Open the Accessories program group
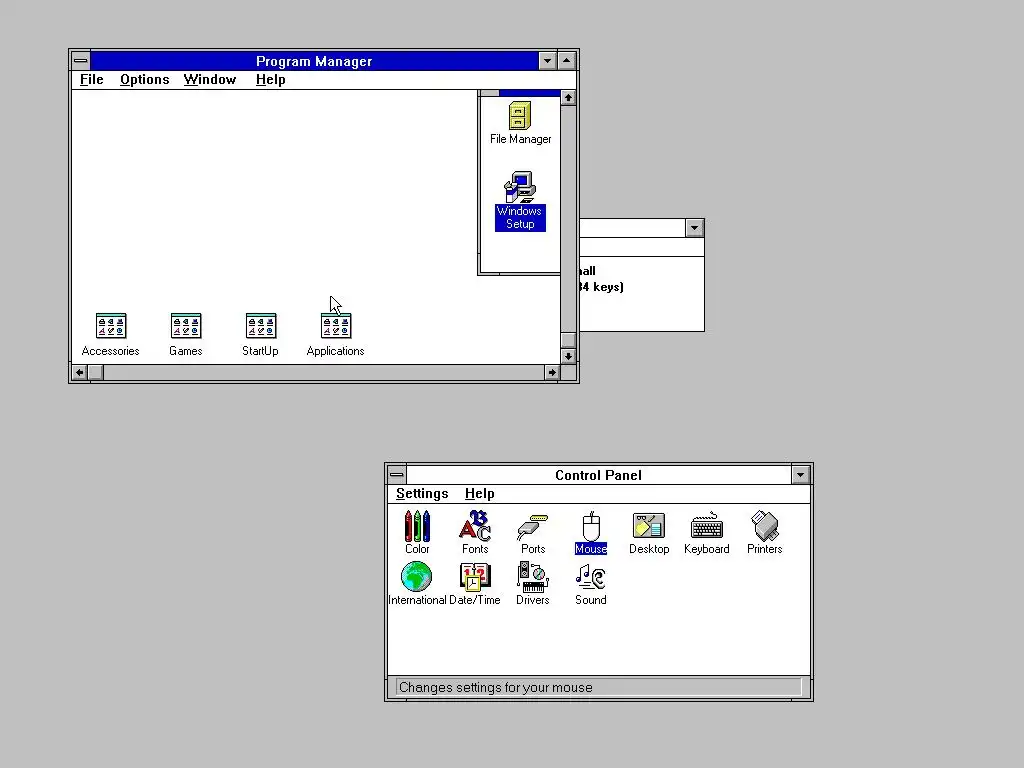Image resolution: width=1024 pixels, height=768 pixels. pos(110,335)
